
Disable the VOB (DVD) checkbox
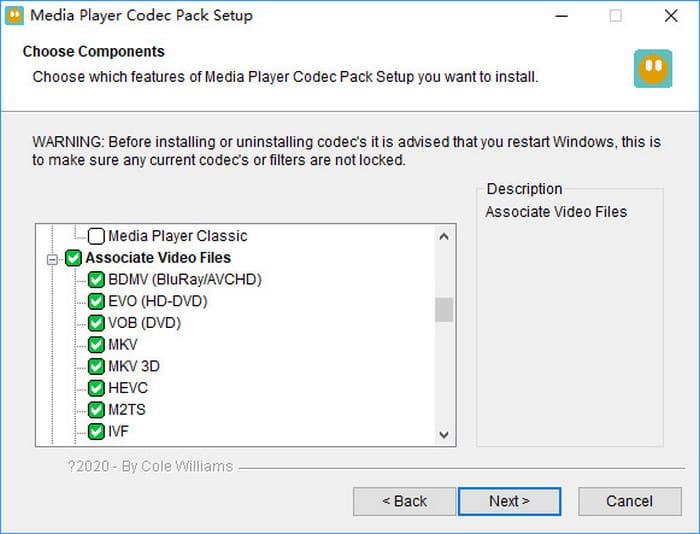tap(96, 323)
